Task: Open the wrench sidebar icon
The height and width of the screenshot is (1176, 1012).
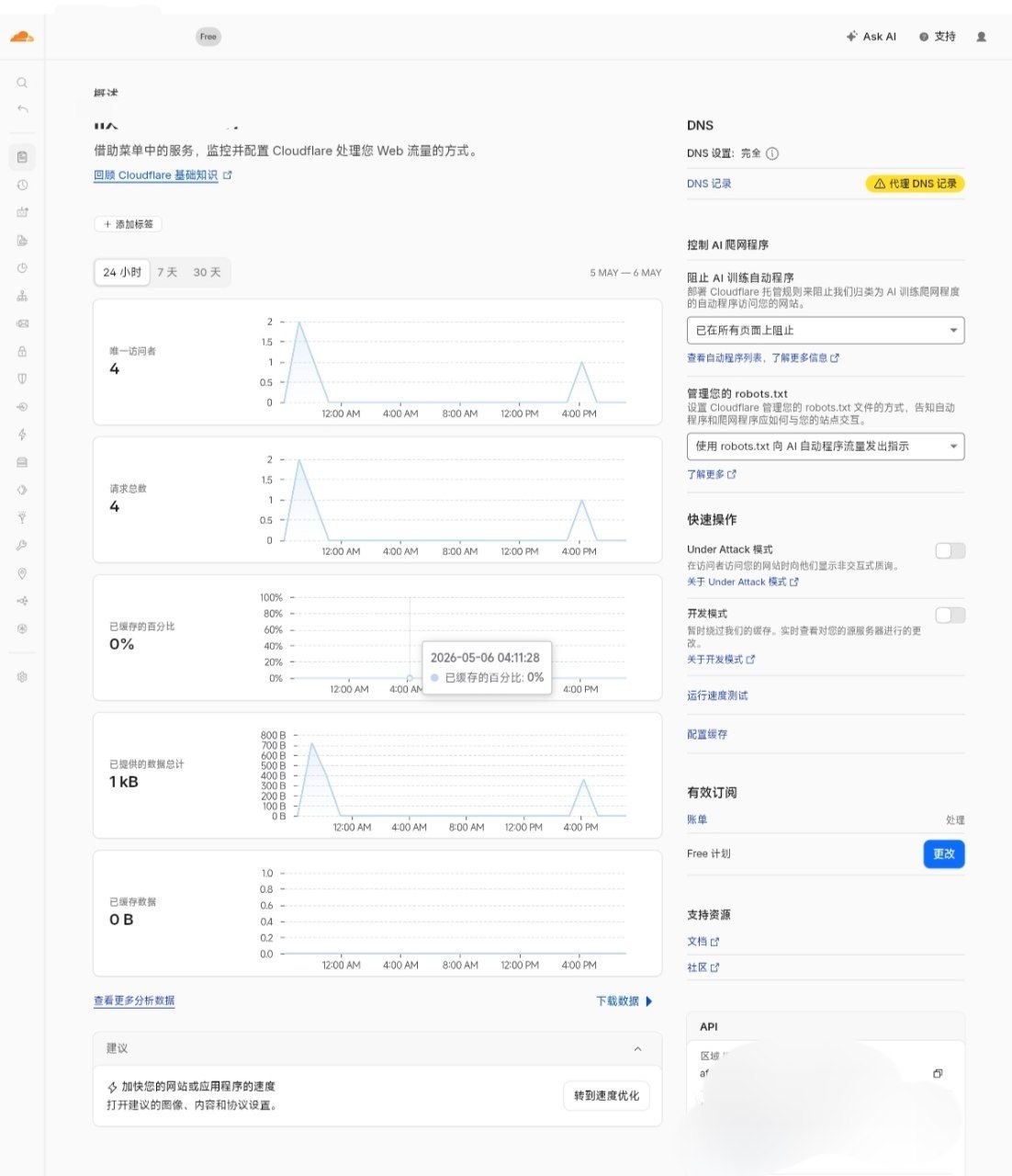Action: click(x=22, y=545)
